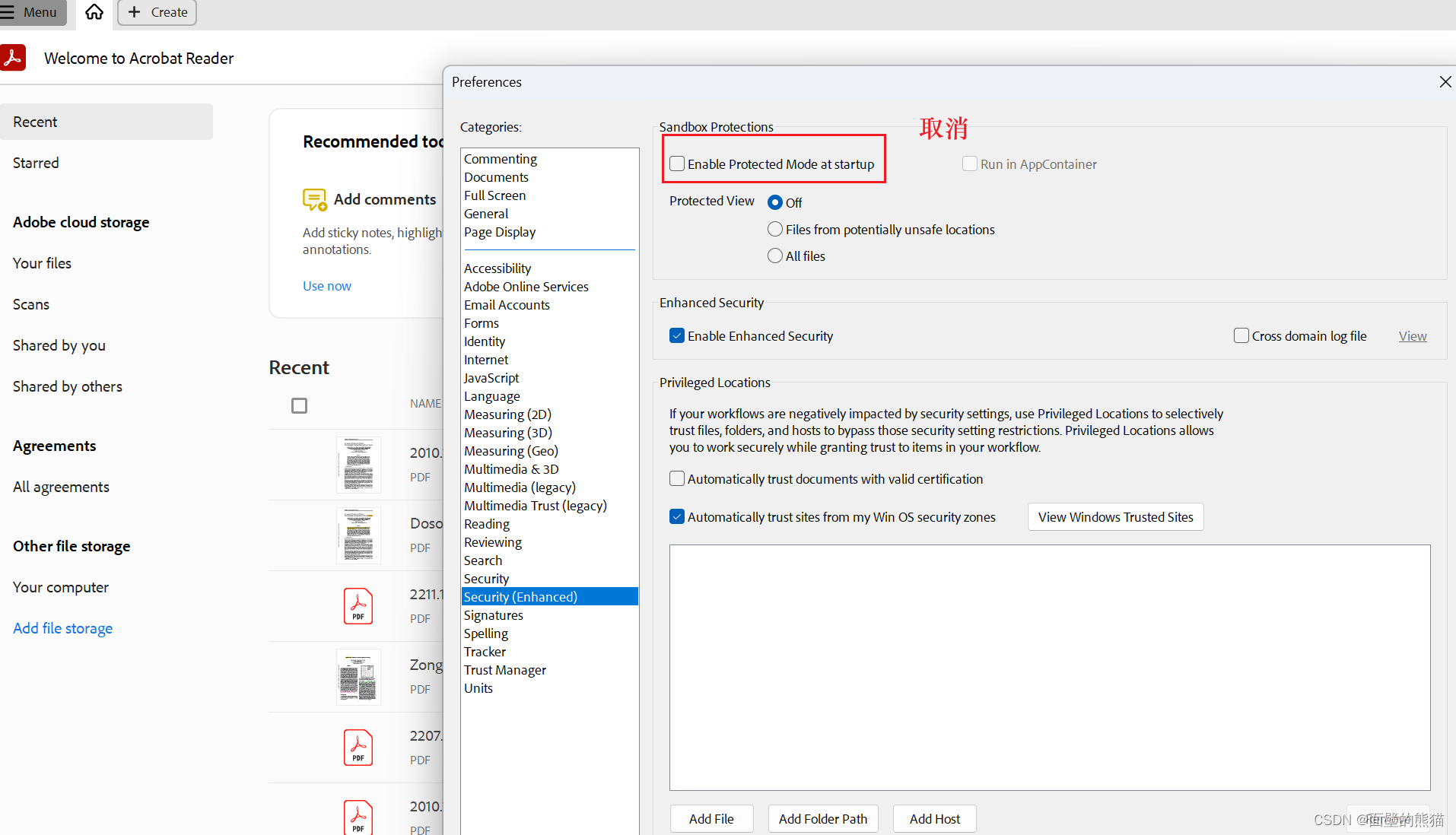Click the Acrobat Reader logo icon
The width and height of the screenshot is (1456, 835).
13,58
